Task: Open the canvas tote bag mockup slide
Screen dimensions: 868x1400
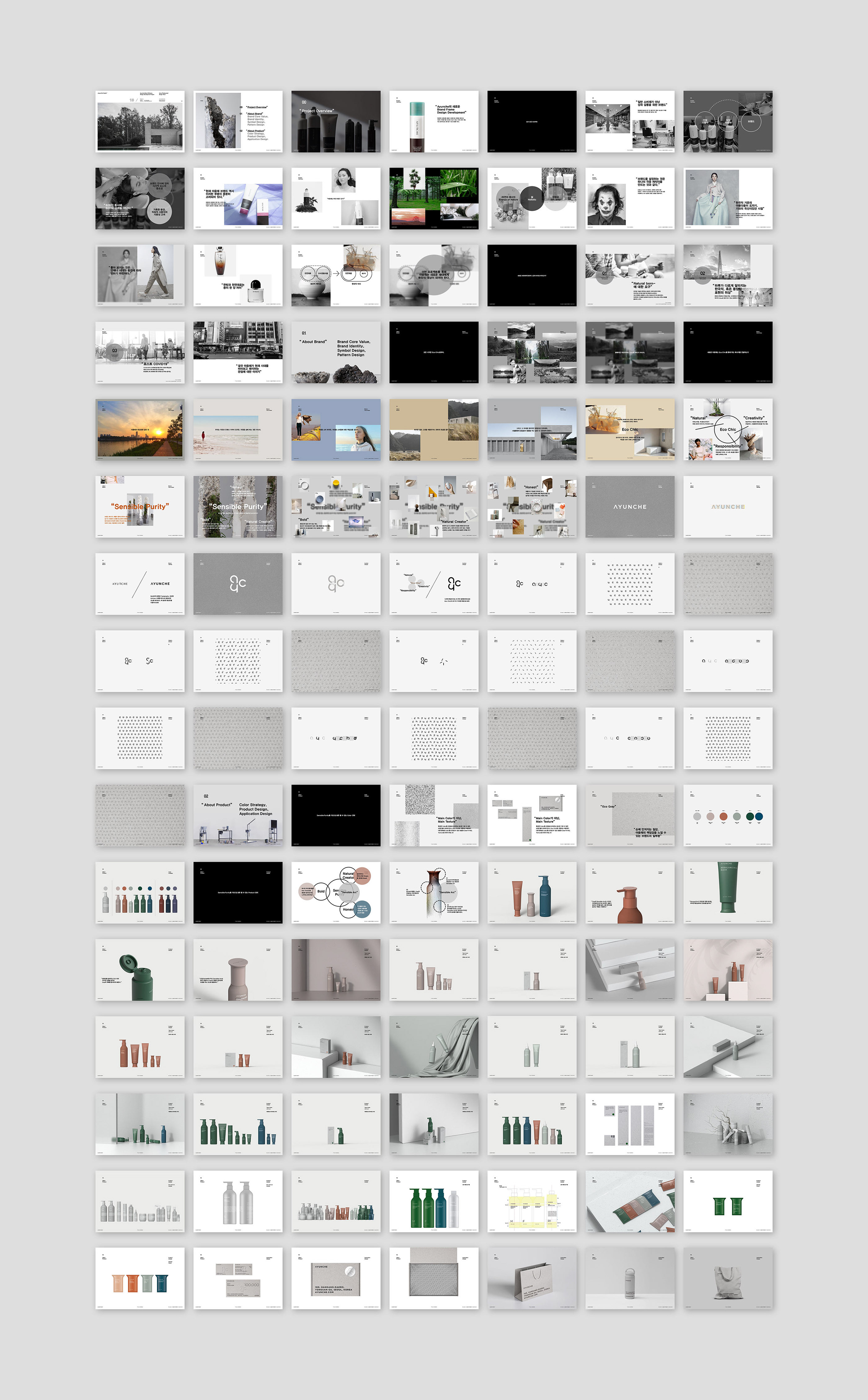Action: tap(728, 1278)
